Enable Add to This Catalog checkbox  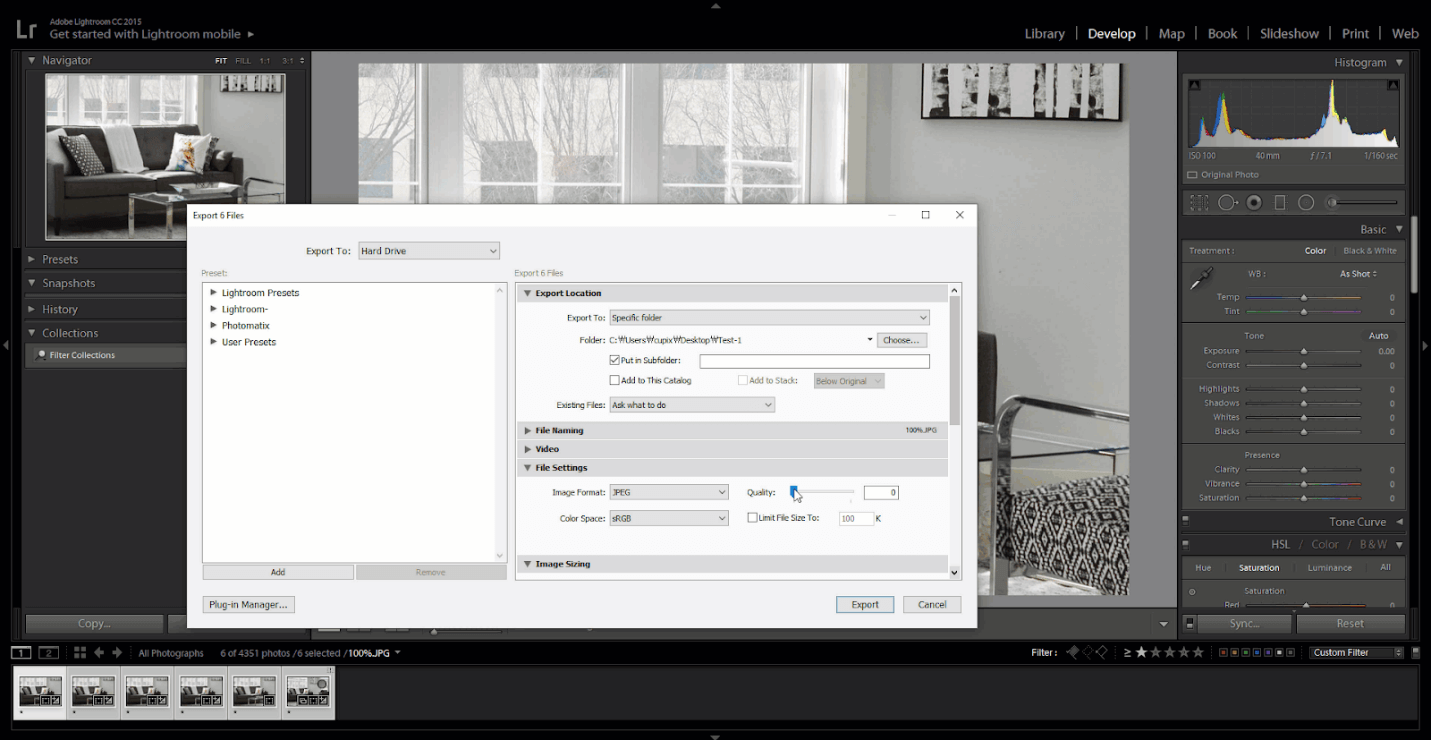(615, 380)
